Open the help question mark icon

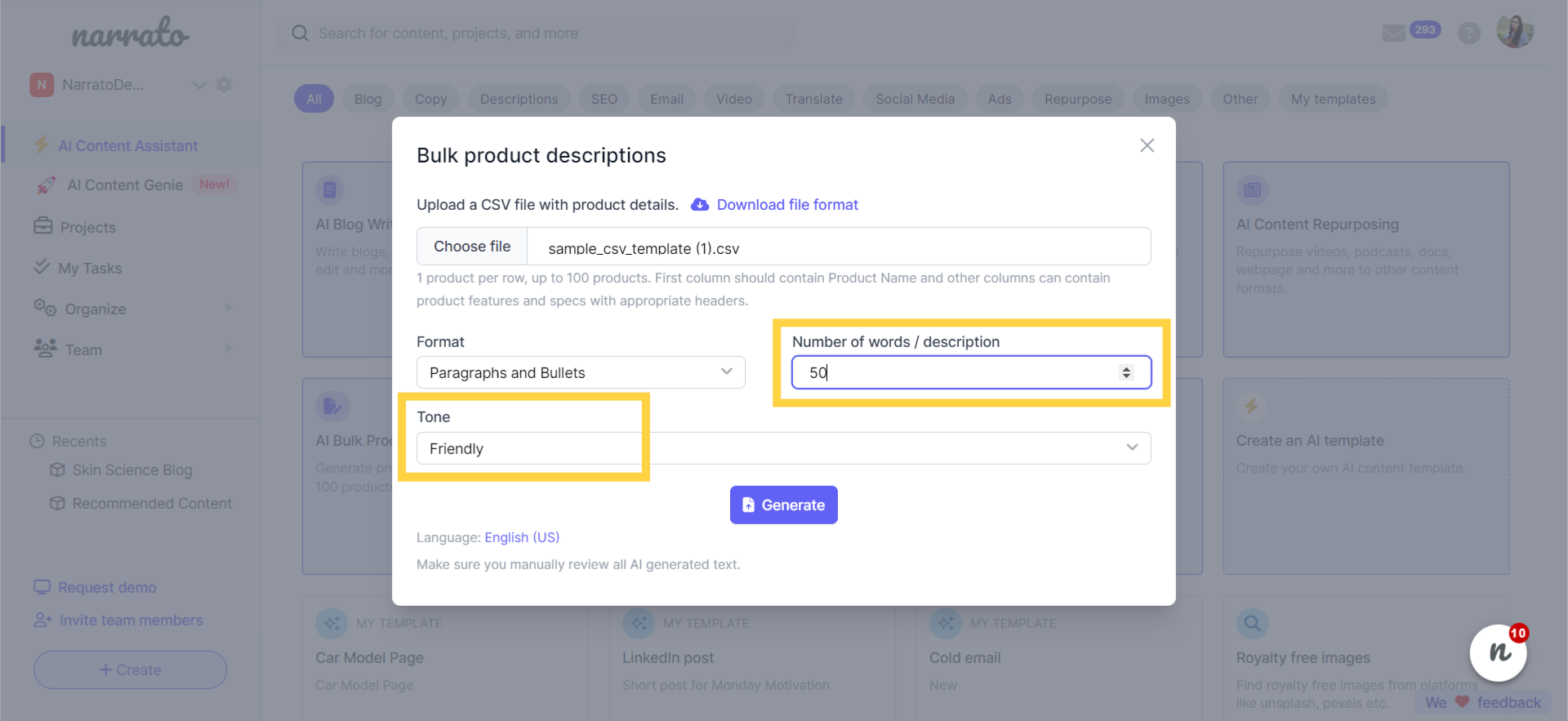1469,33
